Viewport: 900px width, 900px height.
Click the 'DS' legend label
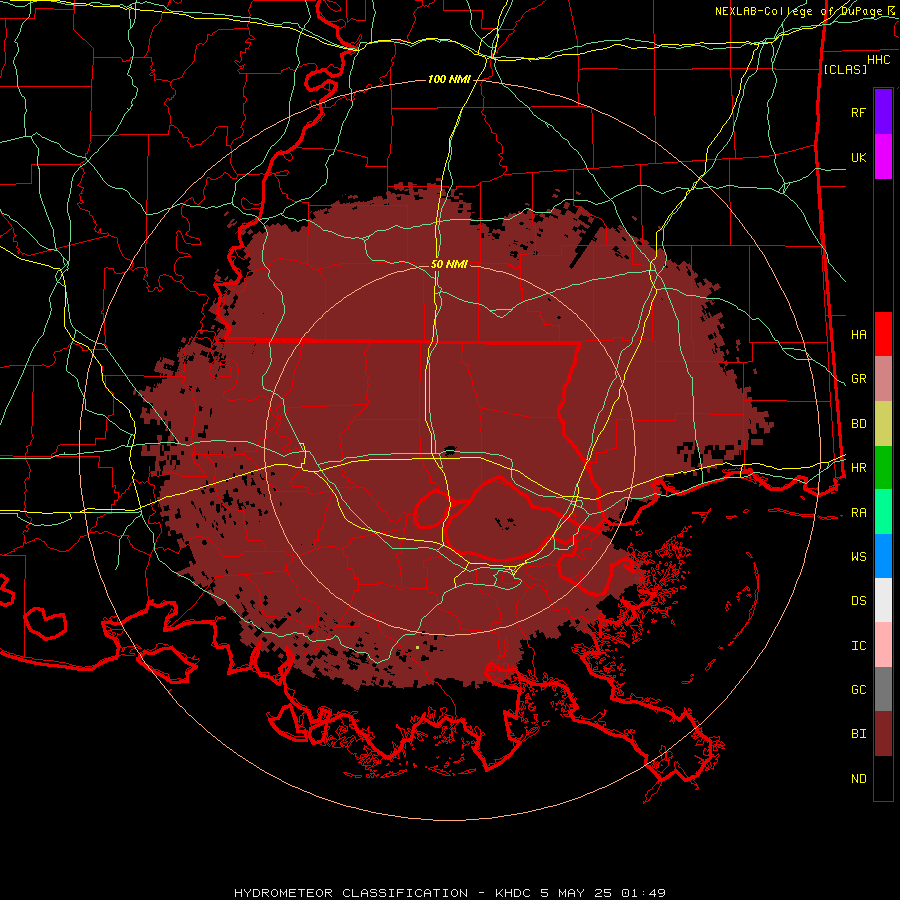(x=859, y=601)
